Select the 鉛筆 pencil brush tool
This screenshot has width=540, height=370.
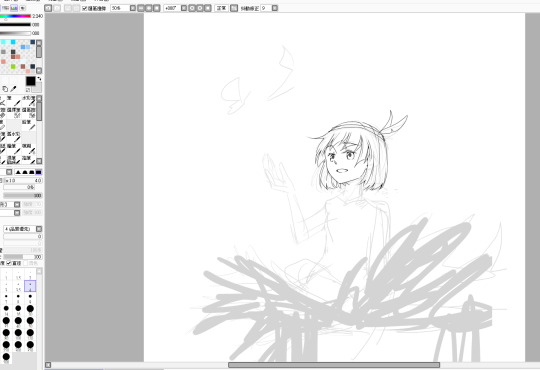(28, 125)
